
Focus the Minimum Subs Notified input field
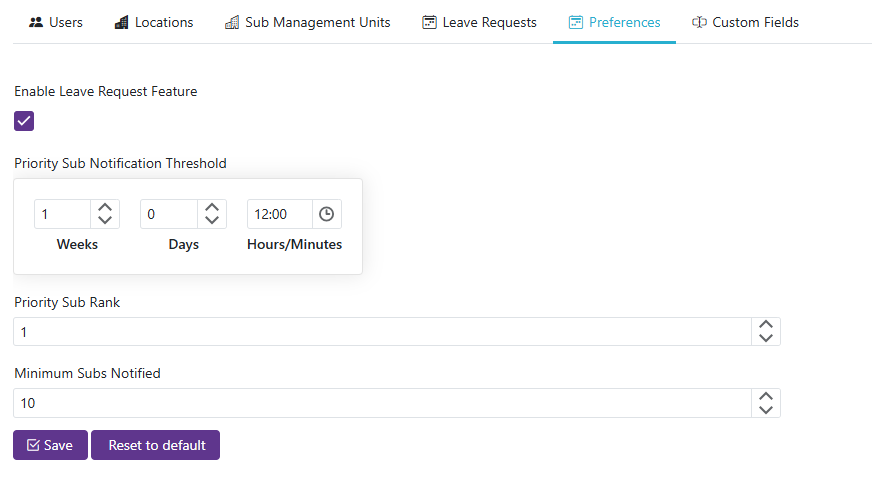coord(380,403)
